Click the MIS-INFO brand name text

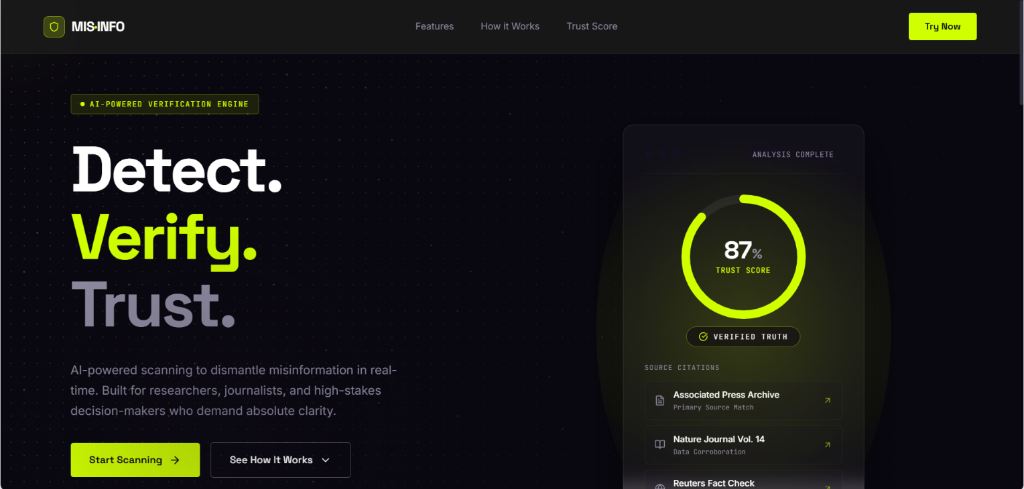(x=98, y=27)
